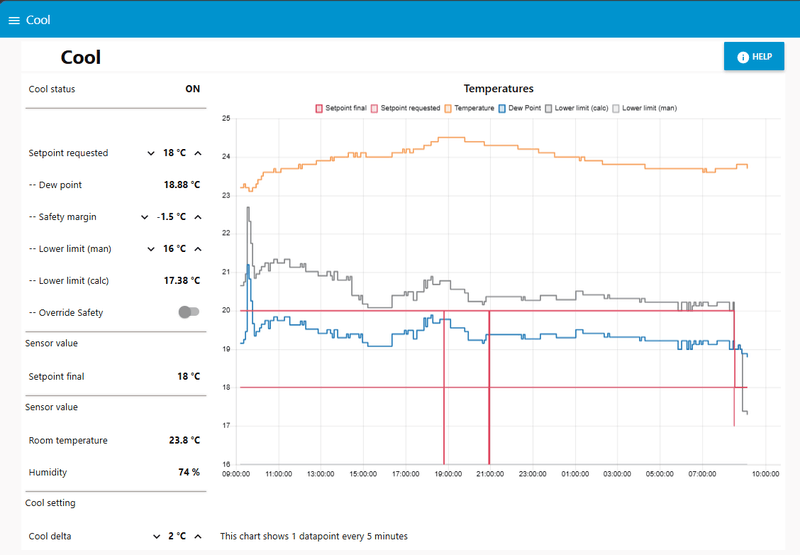Toggle the Temperature legend entry
Image resolution: width=800 pixels, height=555 pixels.
pos(469,108)
